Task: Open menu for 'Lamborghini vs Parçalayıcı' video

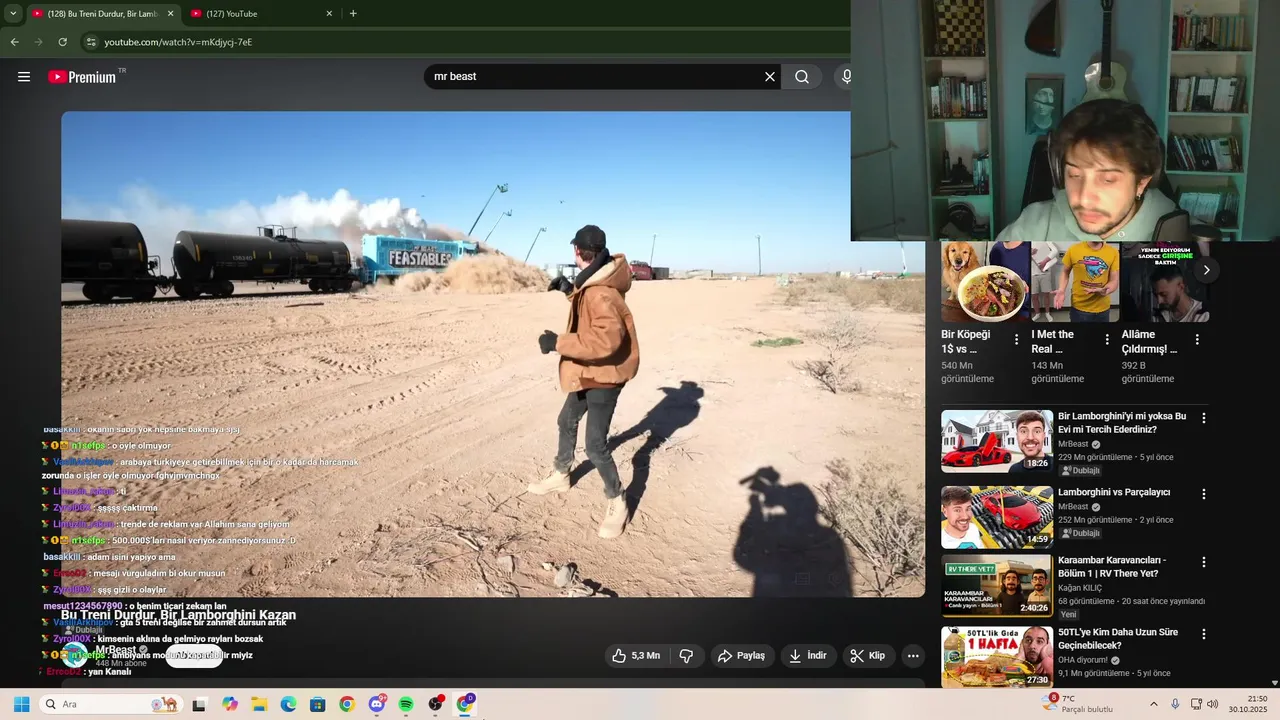Action: click(x=1203, y=494)
